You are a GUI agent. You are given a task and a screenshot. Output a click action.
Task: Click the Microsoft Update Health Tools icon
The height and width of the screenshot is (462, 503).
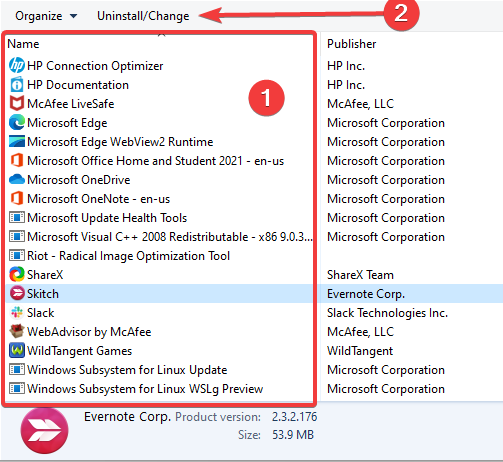coord(17,218)
